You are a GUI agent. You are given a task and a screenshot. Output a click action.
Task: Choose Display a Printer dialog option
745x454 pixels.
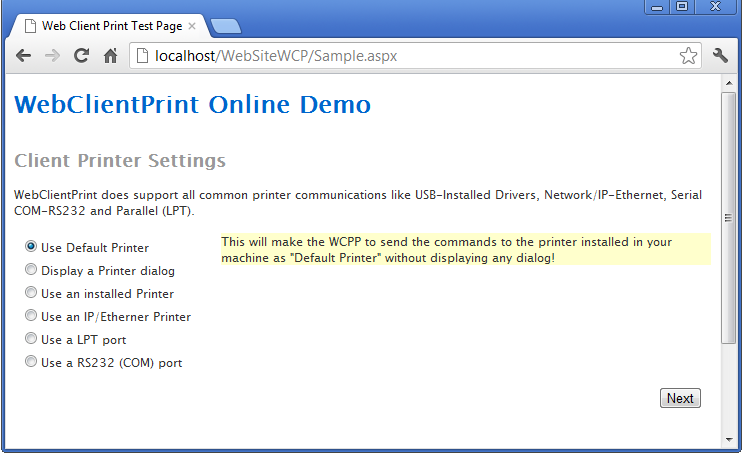[31, 269]
